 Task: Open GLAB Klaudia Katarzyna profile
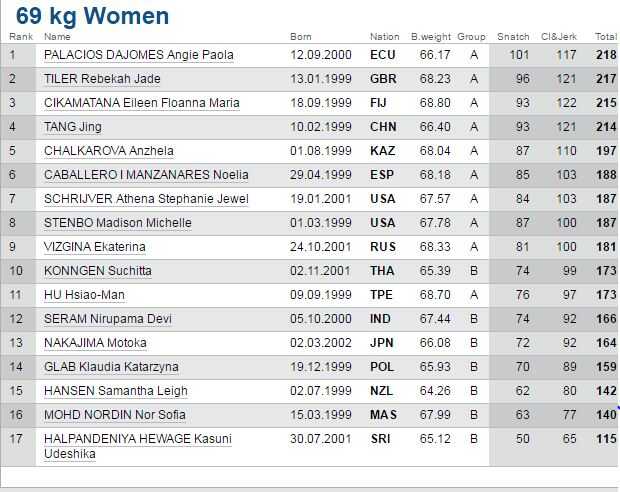[111, 367]
